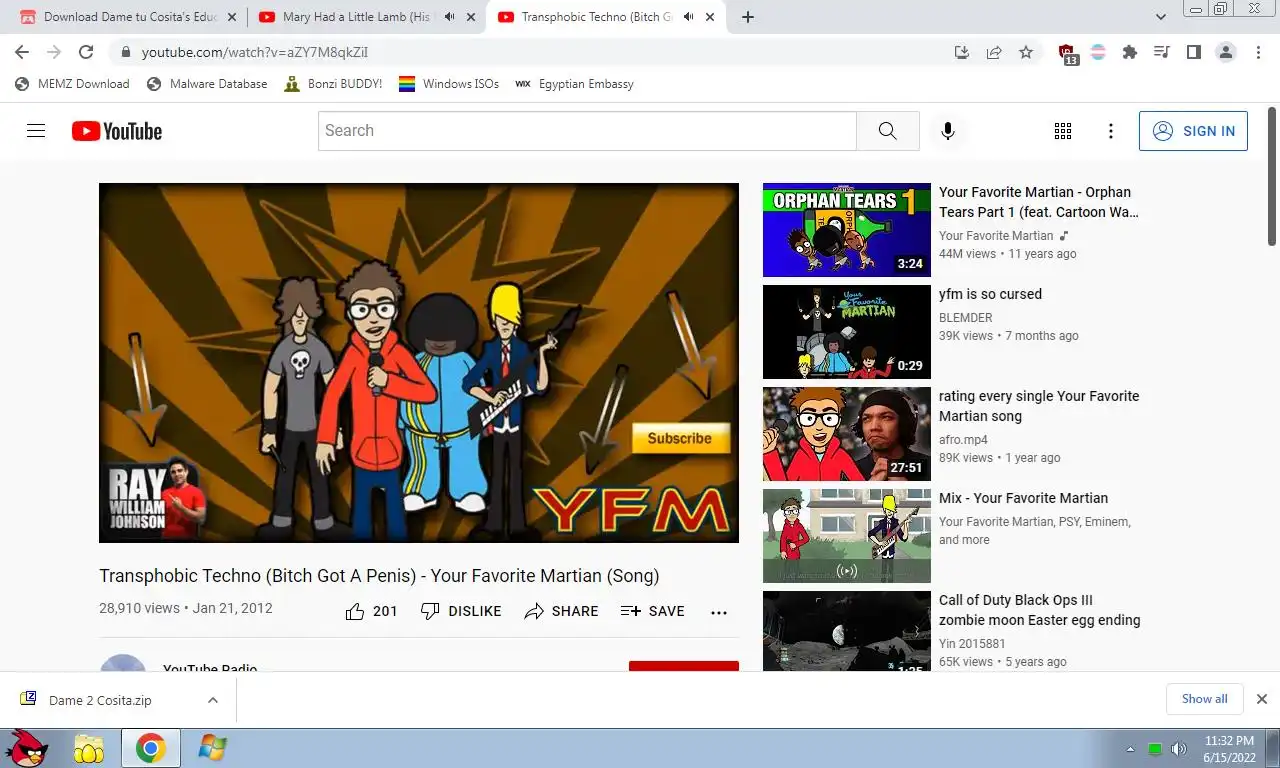The width and height of the screenshot is (1280, 768).
Task: Open YouTube settings three-dot menu
Action: point(1111,131)
